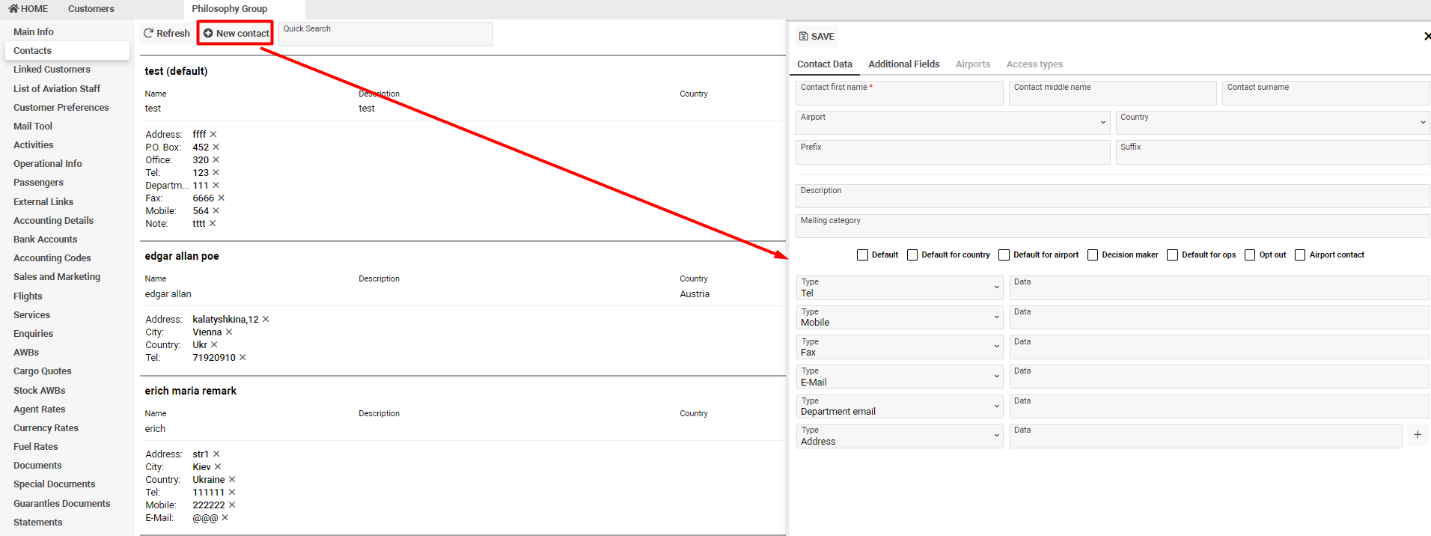
Task: Tick Airport contact checkbox
Action: (1300, 255)
